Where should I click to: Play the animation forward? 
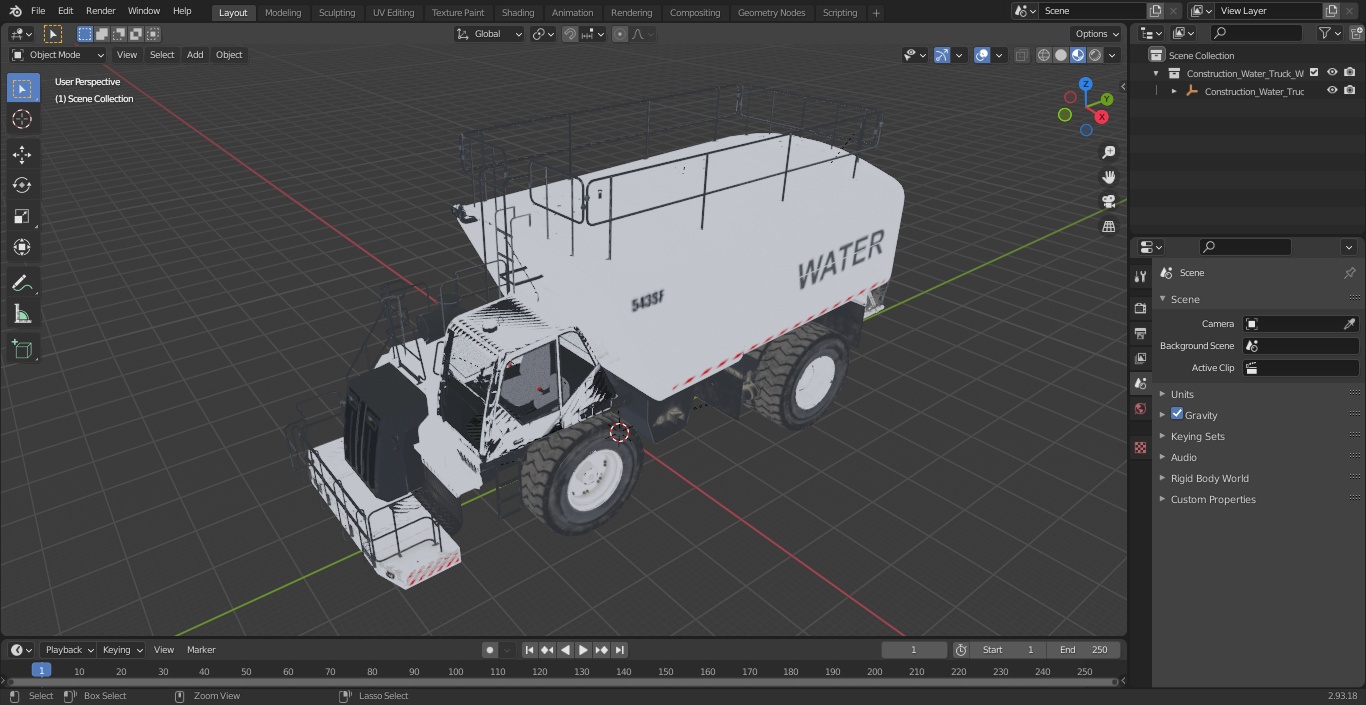(584, 650)
